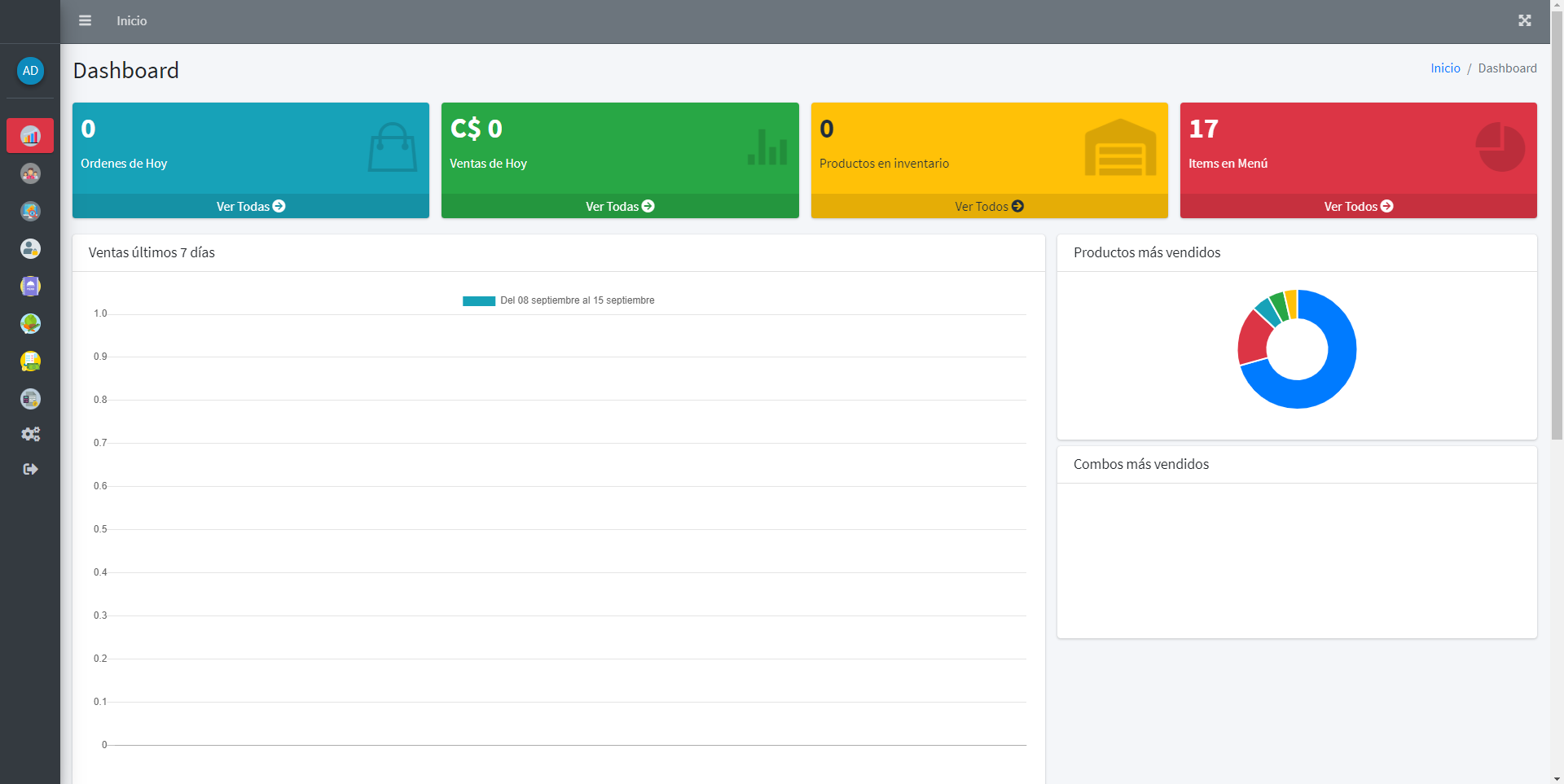Toggle the chart legend 'Del 08 septiembre' series
Viewport: 1564px width, 784px height.
tap(559, 300)
